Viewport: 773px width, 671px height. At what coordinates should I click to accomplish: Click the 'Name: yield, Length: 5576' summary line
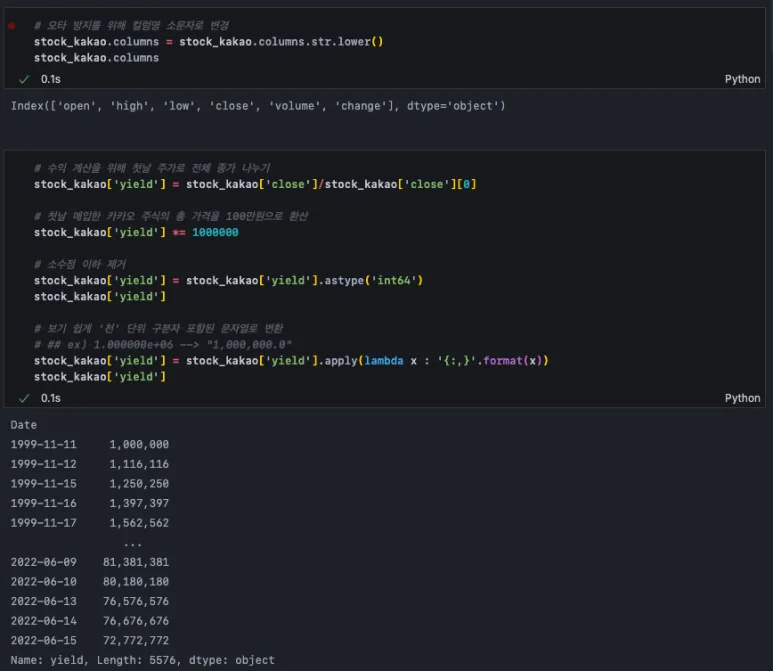[x=142, y=660]
